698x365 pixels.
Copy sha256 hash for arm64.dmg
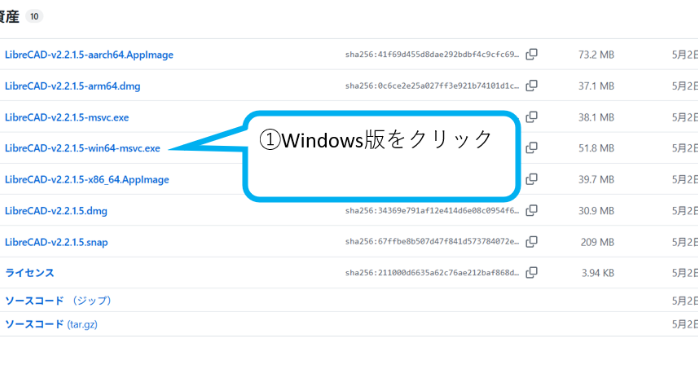[532, 85]
